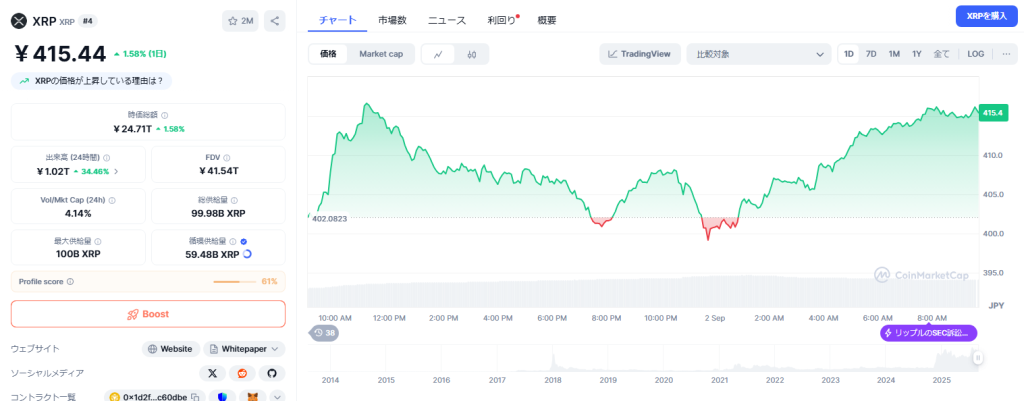Select the 7D time range

pos(871,54)
